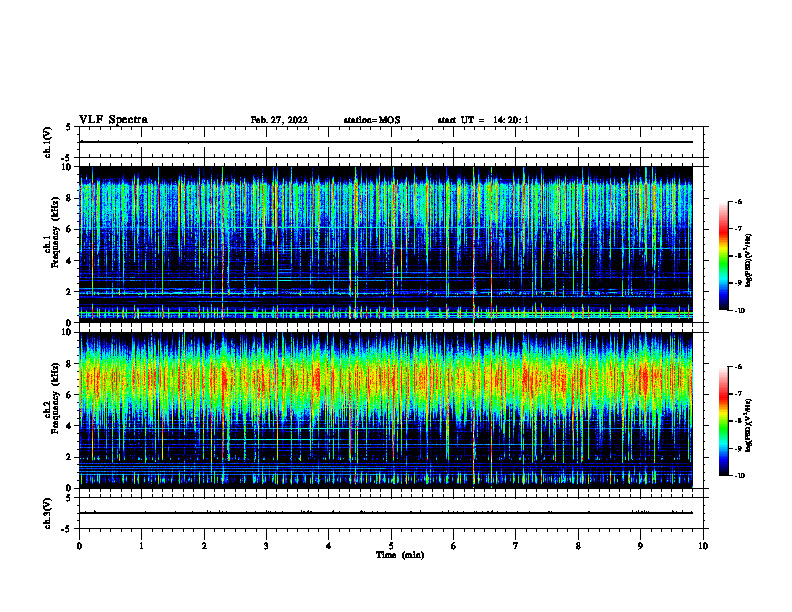Click the ch.2 color scale log(PSD) label
792x612 pixels.
tap(749, 425)
